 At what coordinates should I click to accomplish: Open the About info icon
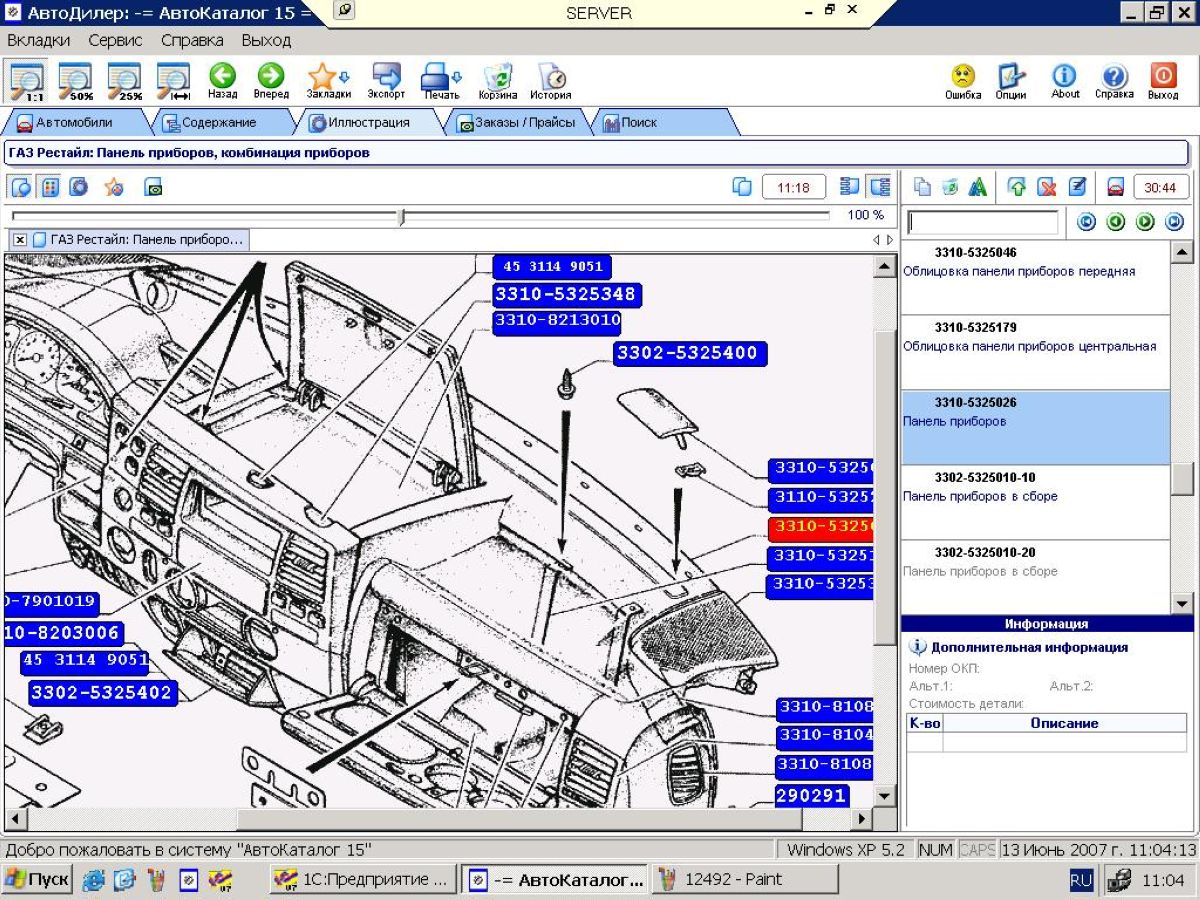pos(1065,81)
